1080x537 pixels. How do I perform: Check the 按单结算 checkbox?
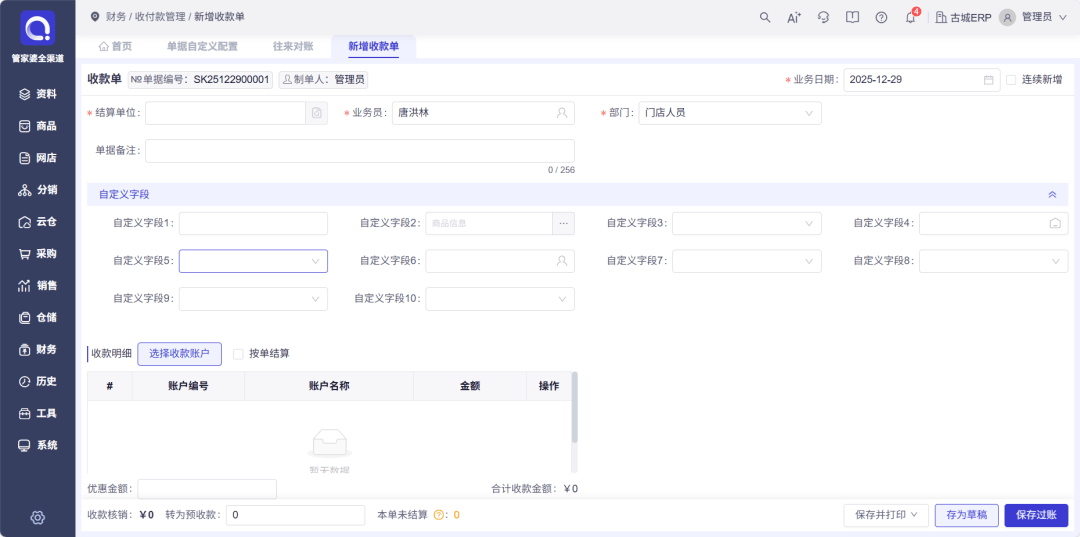coord(238,354)
